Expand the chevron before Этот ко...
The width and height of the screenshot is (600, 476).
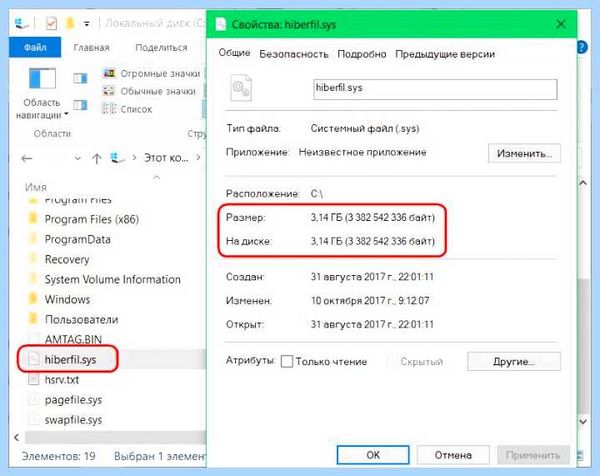[134, 157]
